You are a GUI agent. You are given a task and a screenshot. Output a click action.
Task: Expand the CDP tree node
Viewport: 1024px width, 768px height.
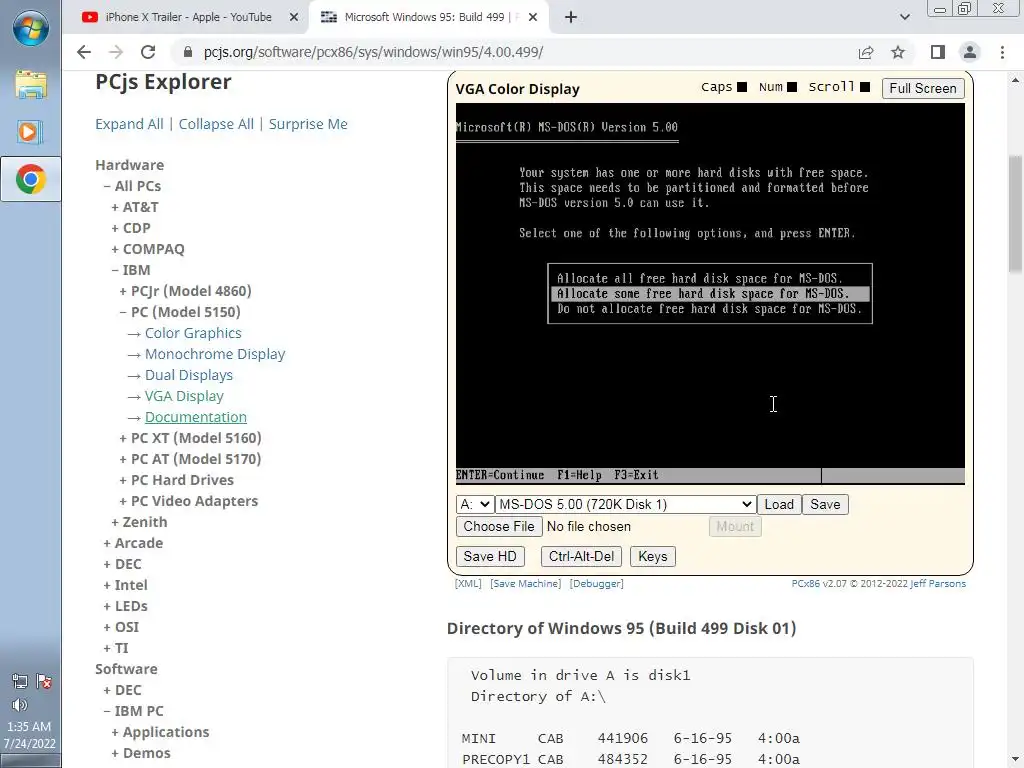pyautogui.click(x=131, y=228)
